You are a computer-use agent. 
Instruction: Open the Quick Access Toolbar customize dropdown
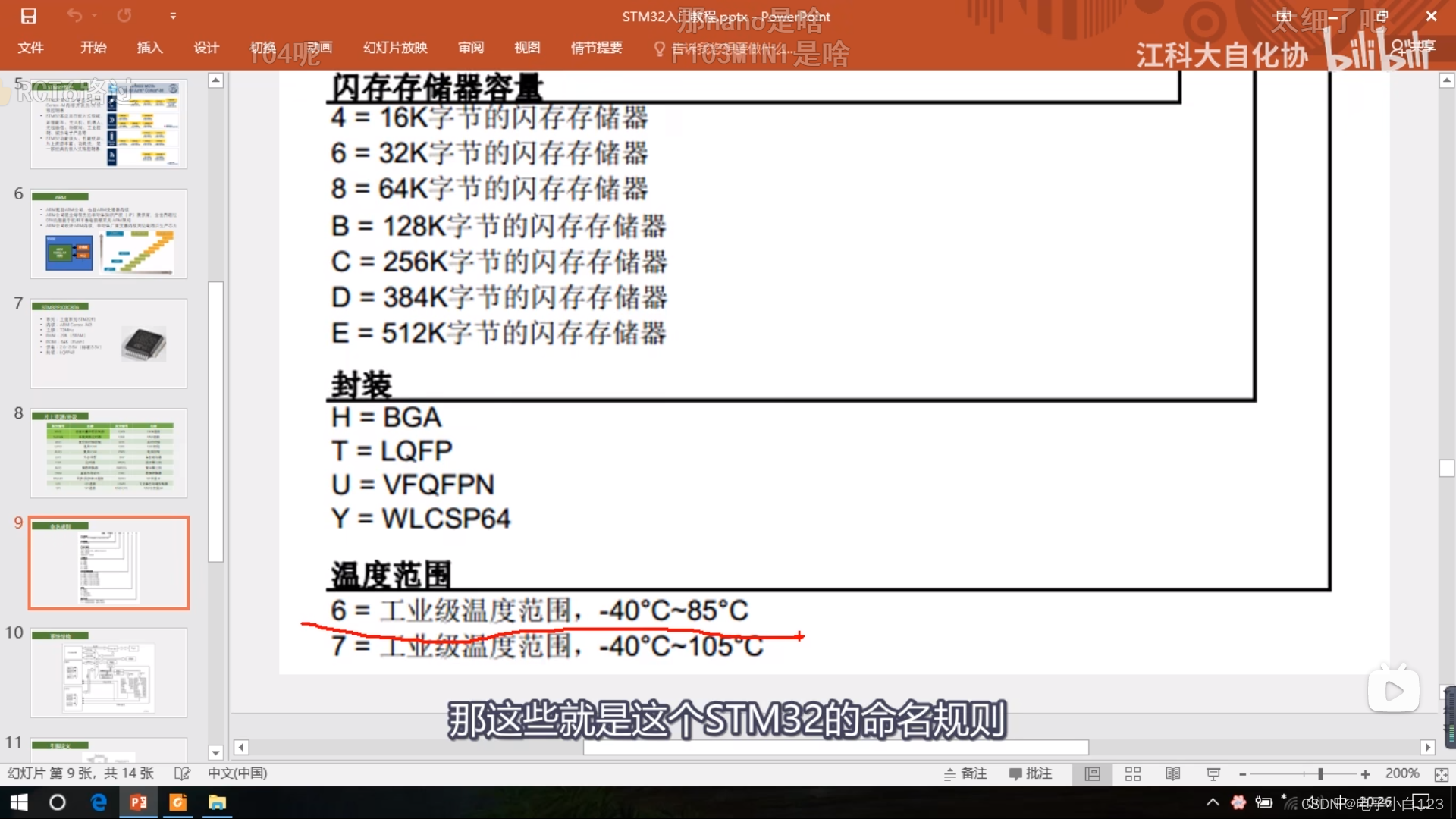click(x=173, y=15)
